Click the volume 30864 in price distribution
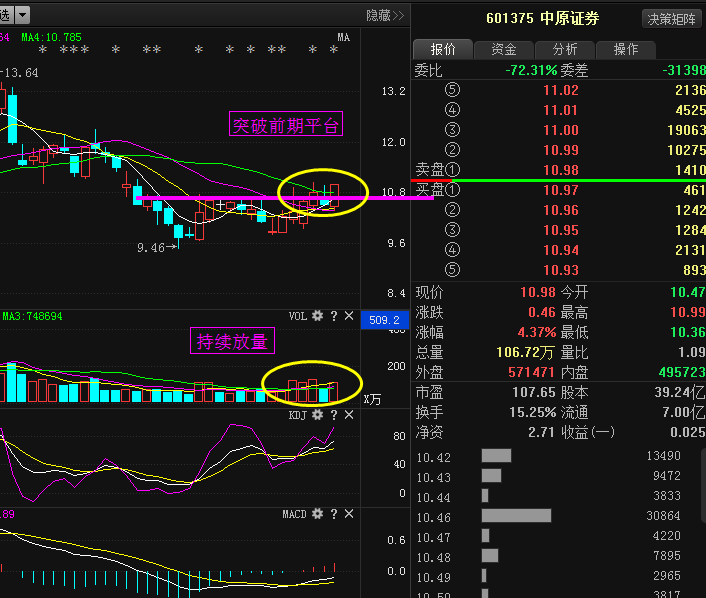The width and height of the screenshot is (706, 598). [663, 516]
